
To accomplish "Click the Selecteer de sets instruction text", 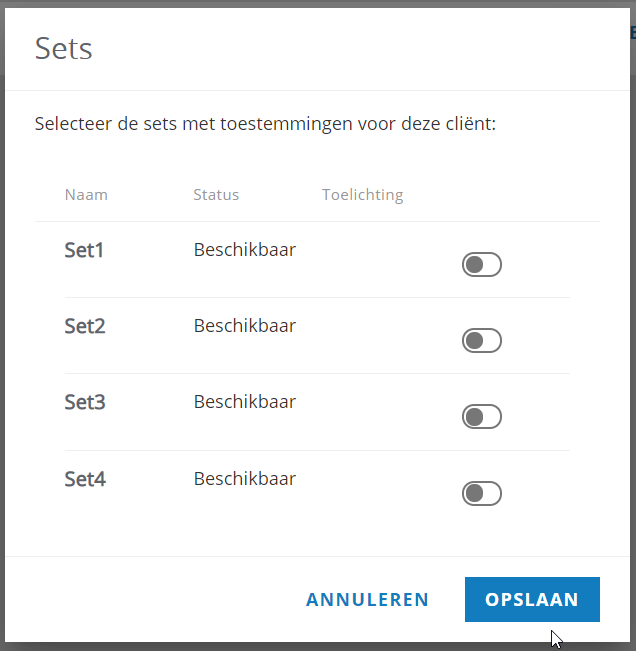I will [265, 124].
